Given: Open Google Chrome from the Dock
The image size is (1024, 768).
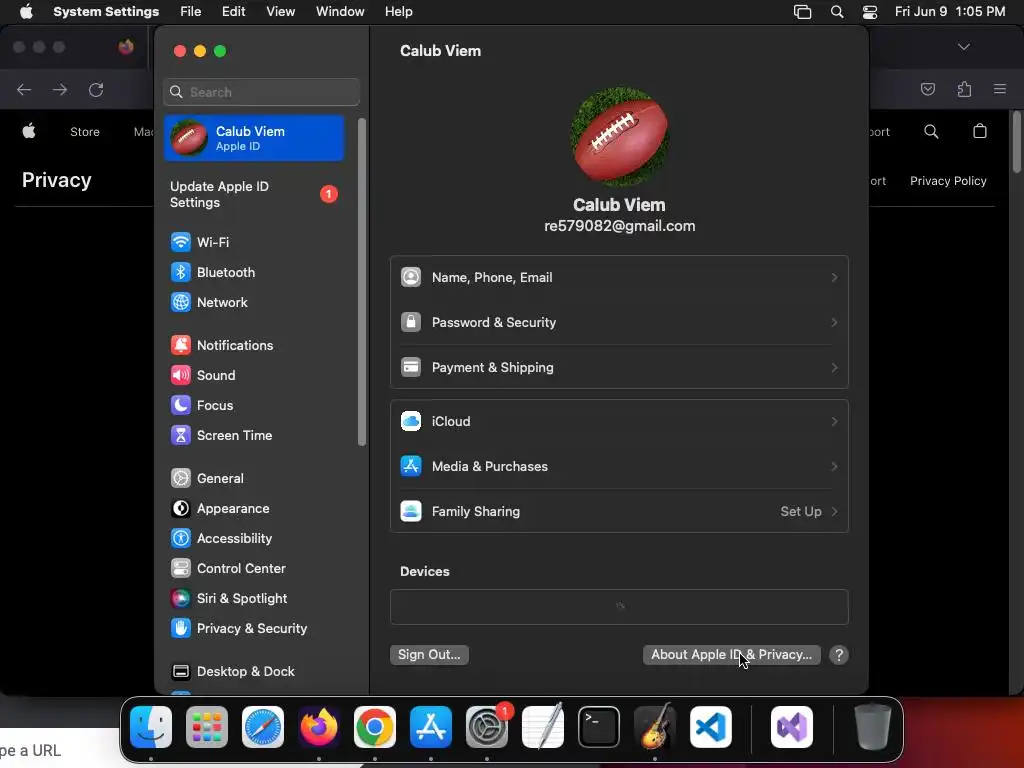Looking at the screenshot, I should point(375,727).
